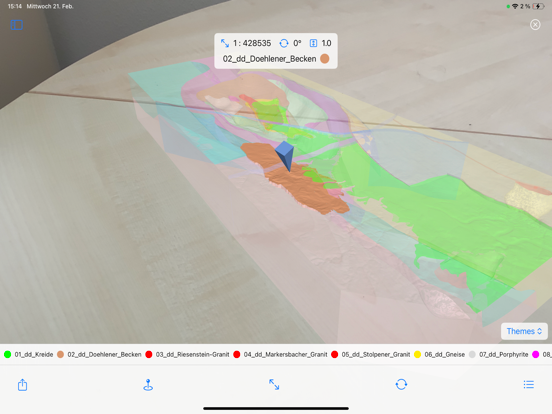The width and height of the screenshot is (552, 414).
Task: Tap the Wi-Fi icon in status bar
Action: 515,6
